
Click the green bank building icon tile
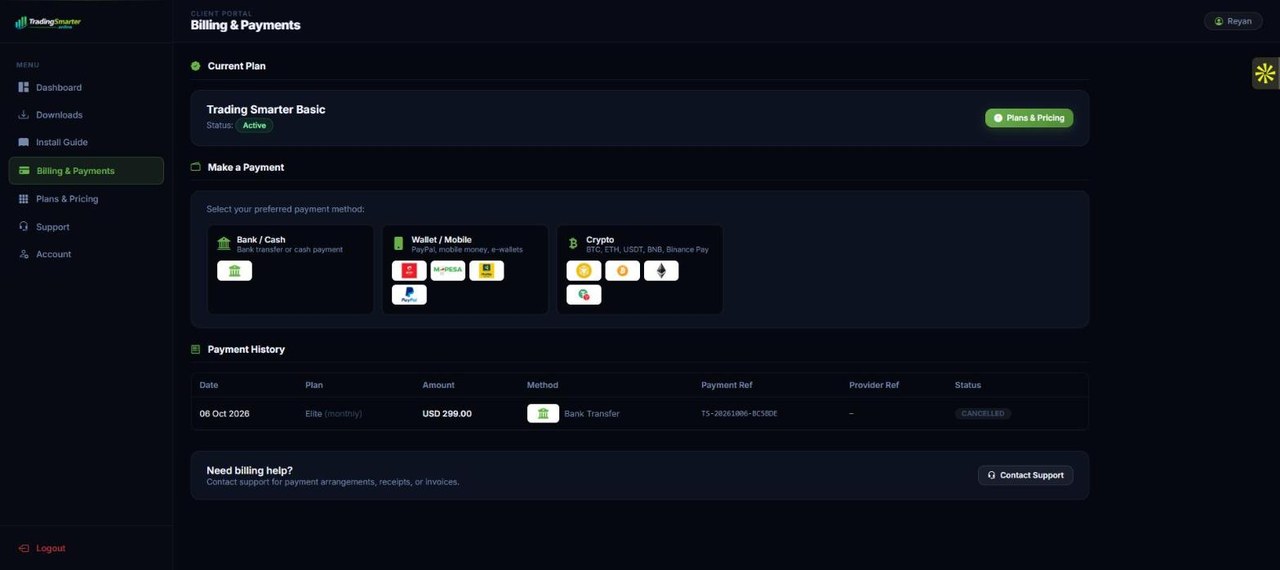[x=234, y=271]
